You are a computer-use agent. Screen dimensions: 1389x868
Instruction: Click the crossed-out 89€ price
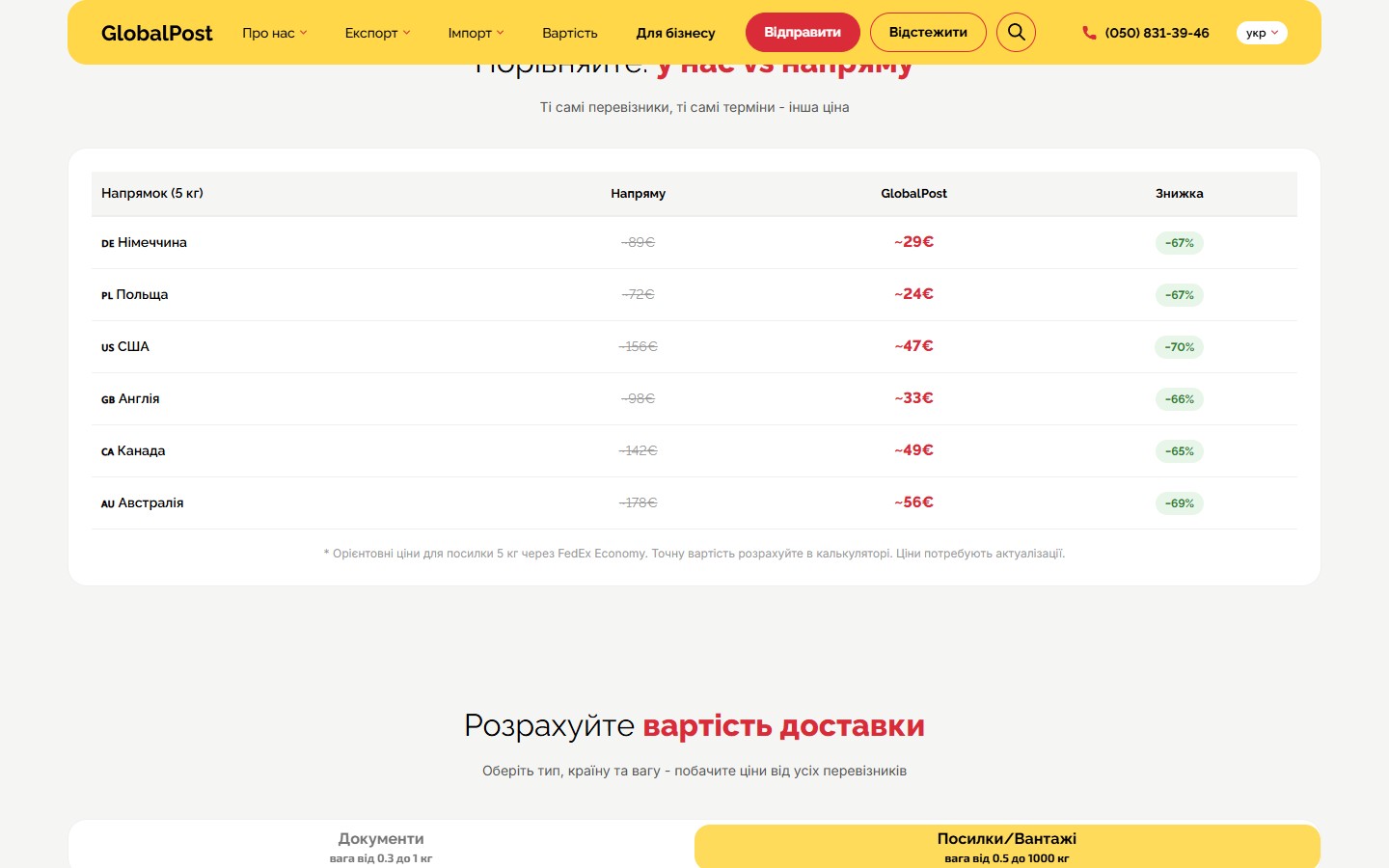tap(638, 242)
